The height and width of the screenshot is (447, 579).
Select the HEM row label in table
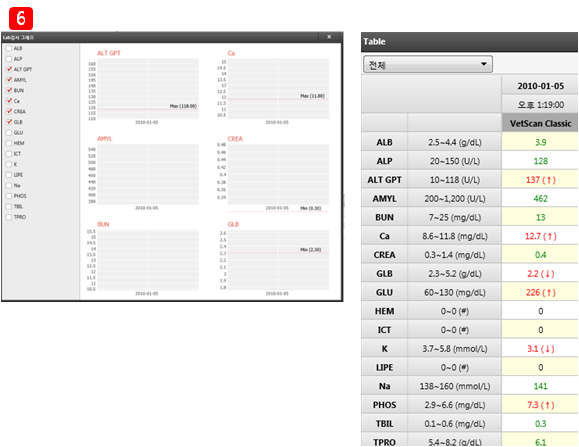[x=384, y=311]
